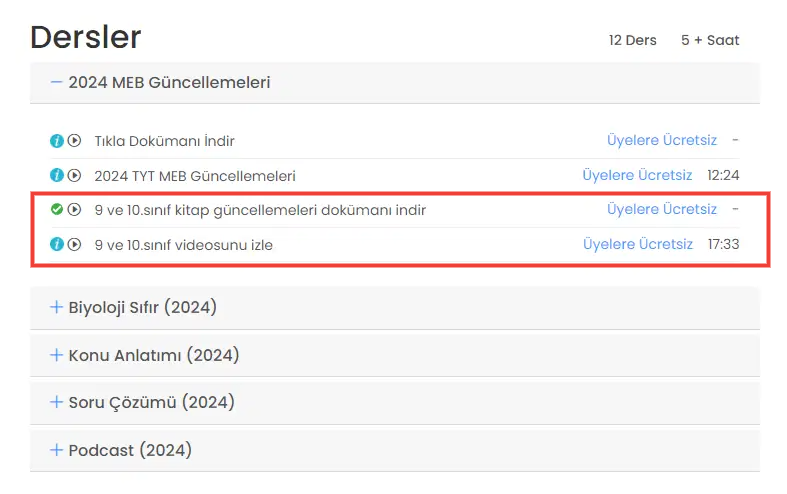
Task: Click info icon beside Tıkla Dokümanı İndir
Action: [57, 141]
